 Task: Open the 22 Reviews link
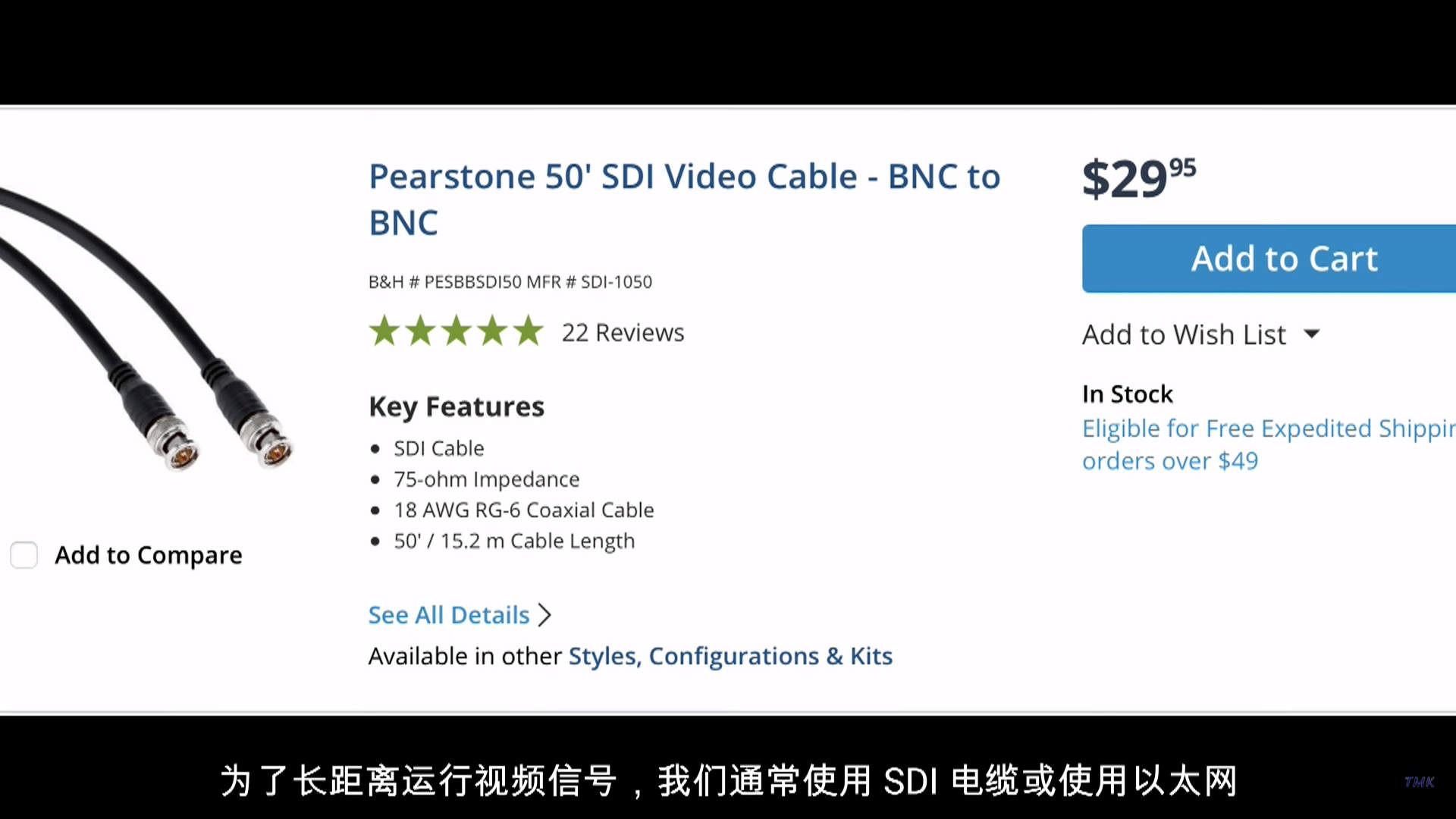(623, 332)
